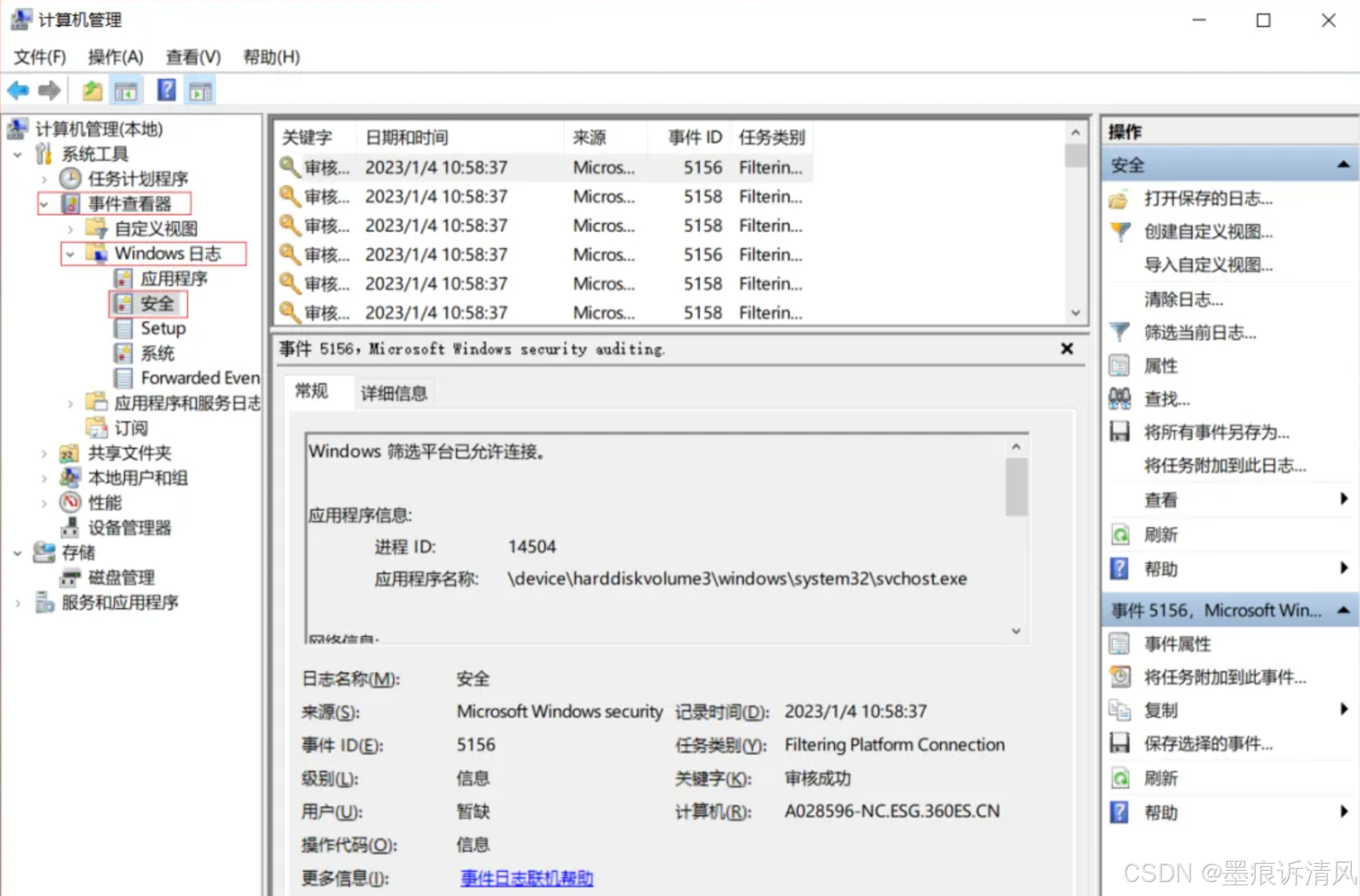
Task: Click the back arrow toolbar icon
Action: 18,91
